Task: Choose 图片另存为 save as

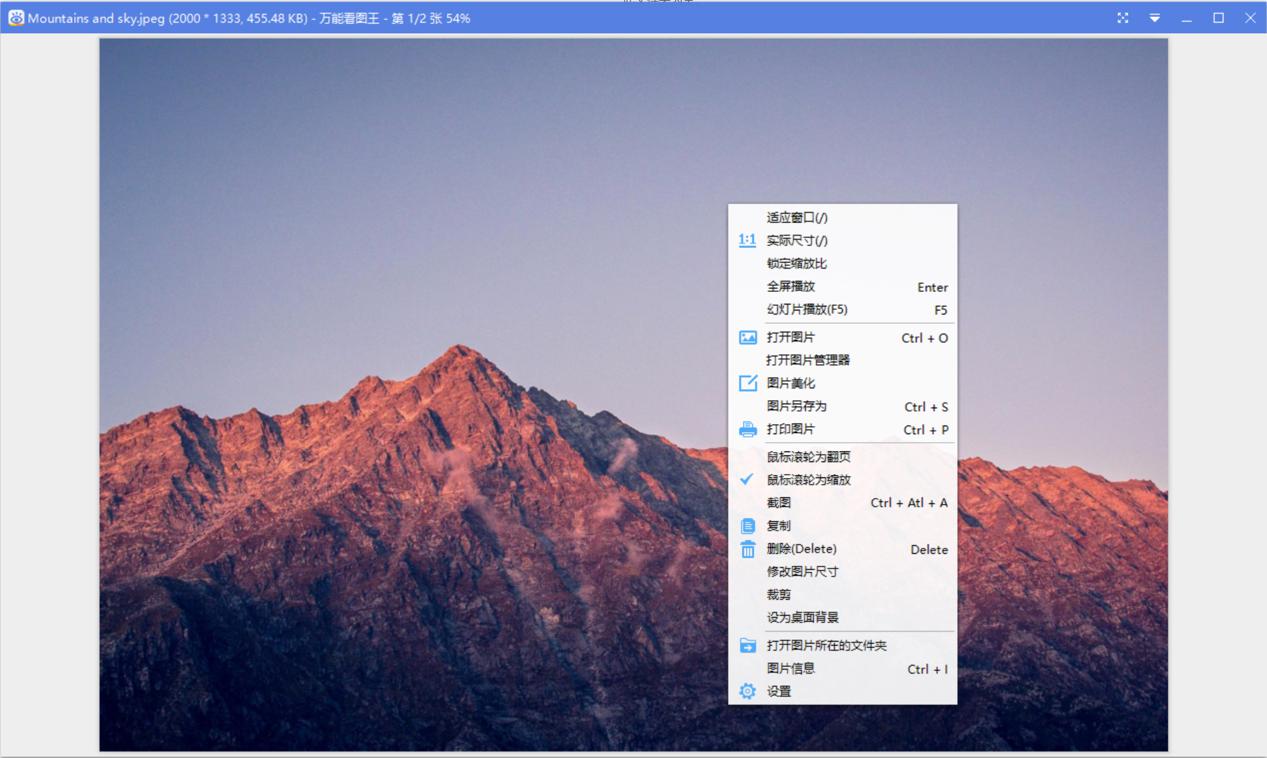Action: 842,406
